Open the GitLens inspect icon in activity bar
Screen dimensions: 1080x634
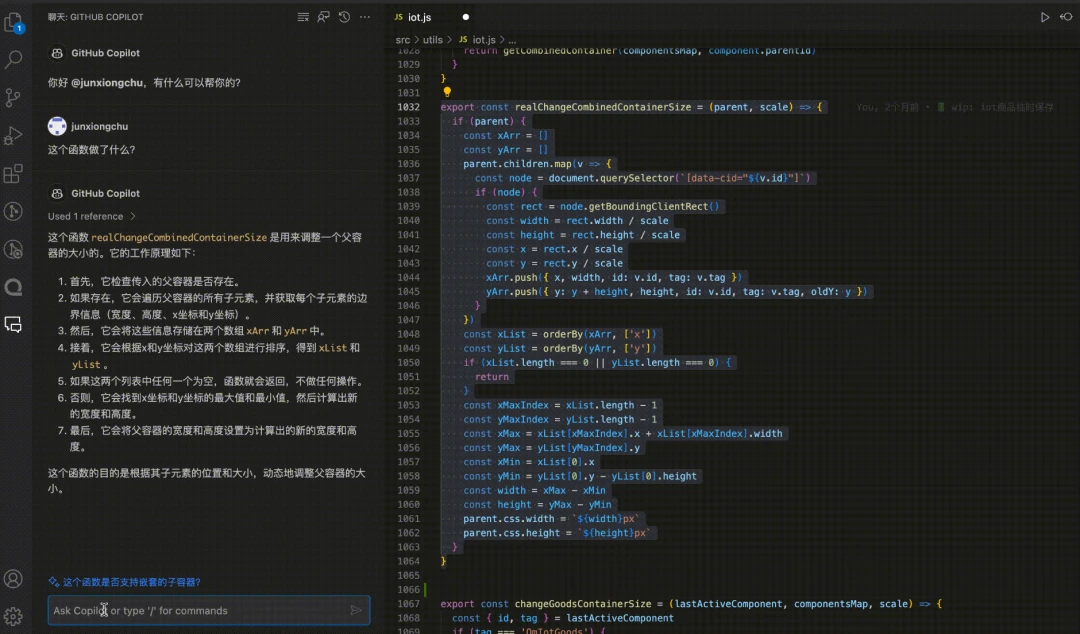[14, 249]
